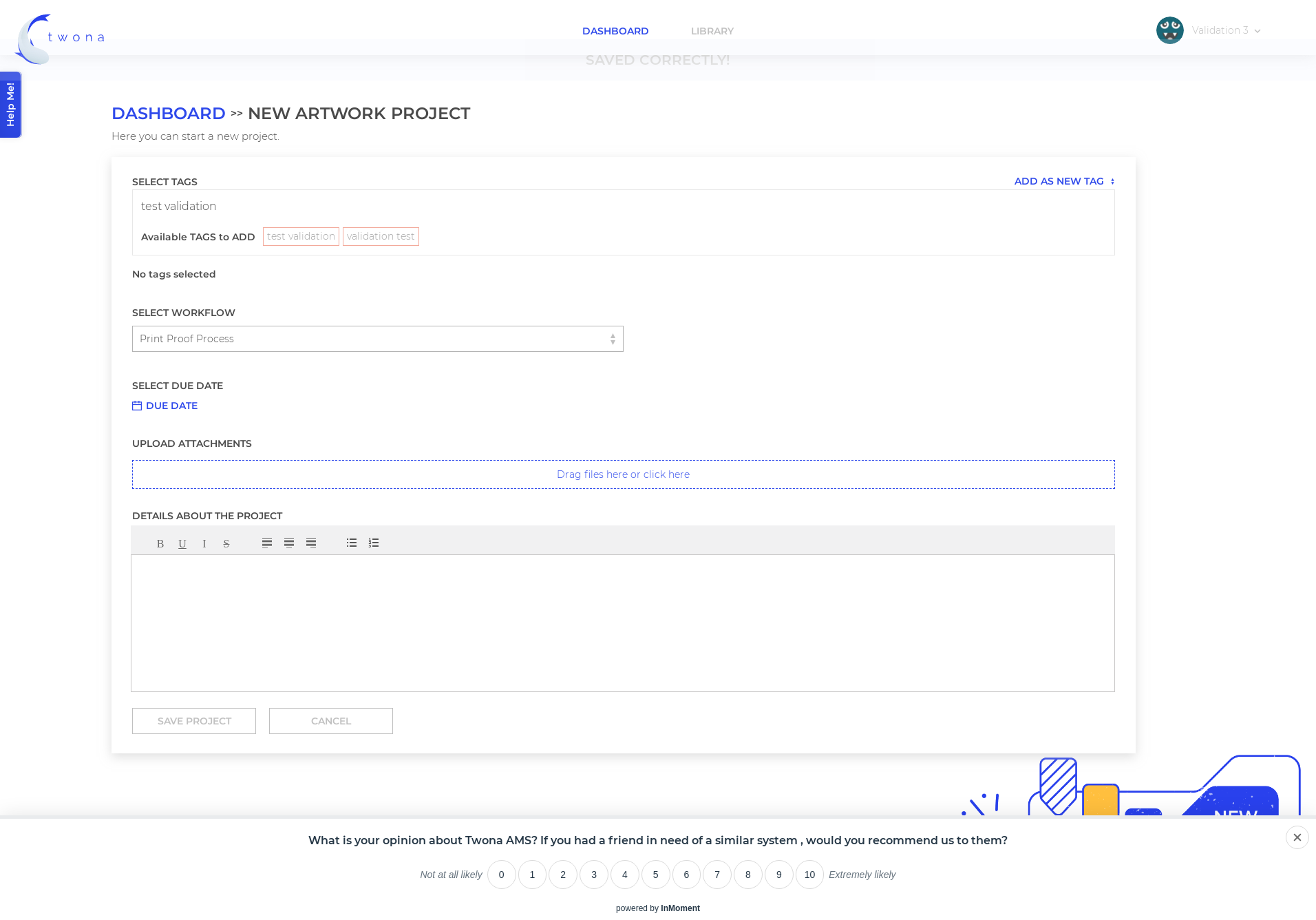Toggle strikethrough formatting in the editor
The image size is (1316, 920).
tap(226, 543)
